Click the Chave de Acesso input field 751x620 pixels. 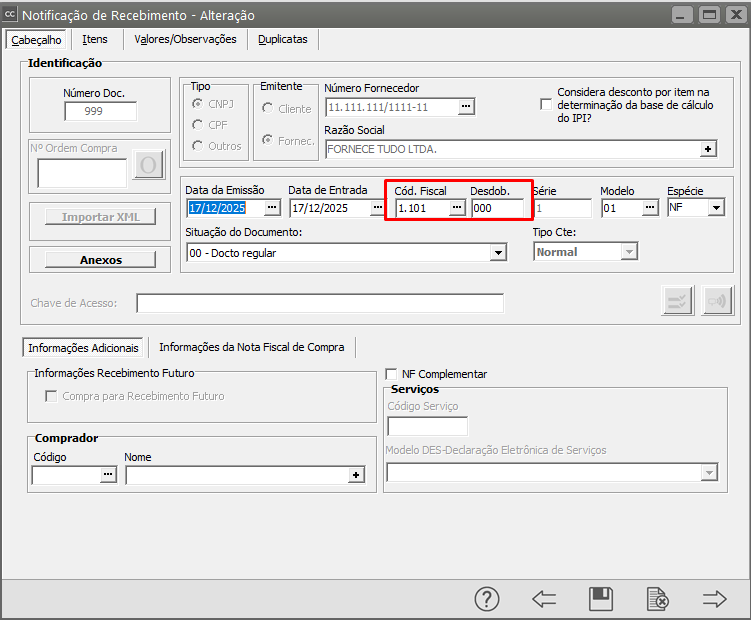(320, 303)
